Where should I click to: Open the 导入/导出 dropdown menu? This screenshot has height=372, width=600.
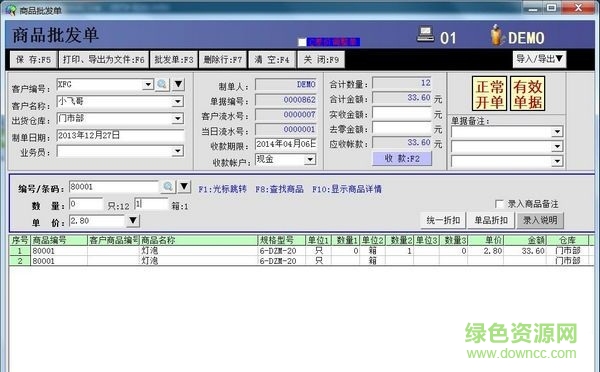[540, 59]
